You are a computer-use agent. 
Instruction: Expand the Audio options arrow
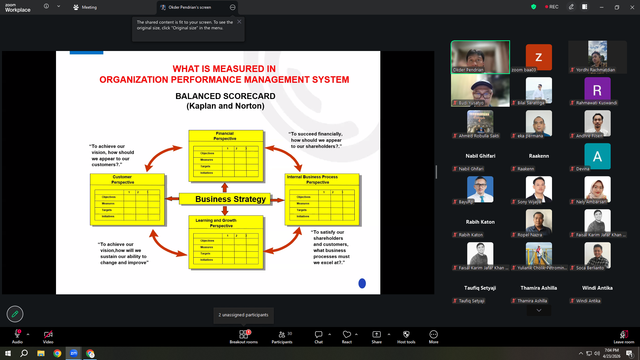coord(28,334)
